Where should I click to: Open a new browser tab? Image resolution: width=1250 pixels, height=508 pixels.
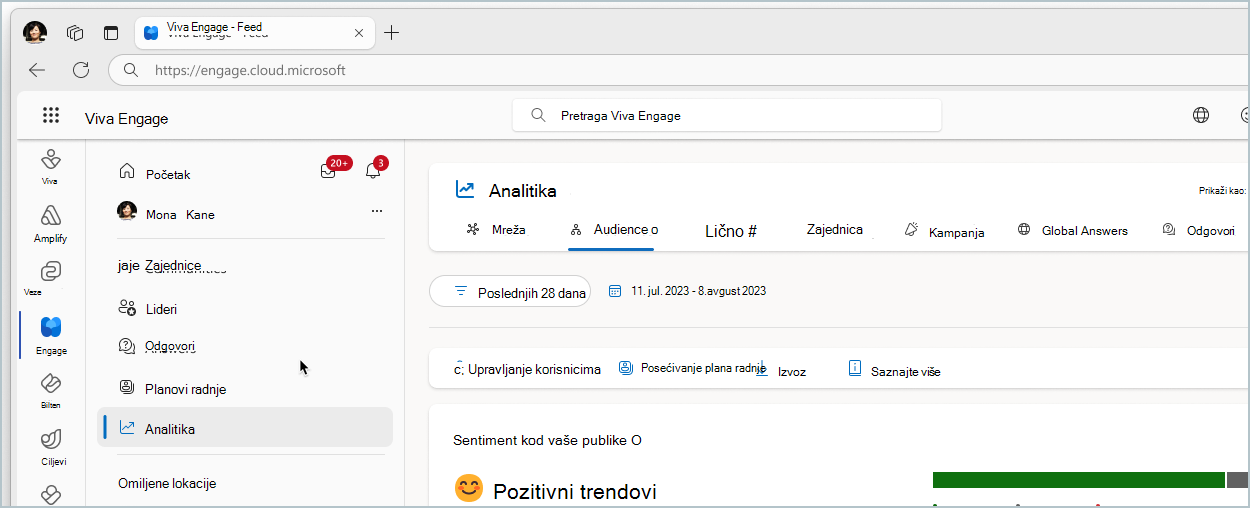(x=392, y=33)
